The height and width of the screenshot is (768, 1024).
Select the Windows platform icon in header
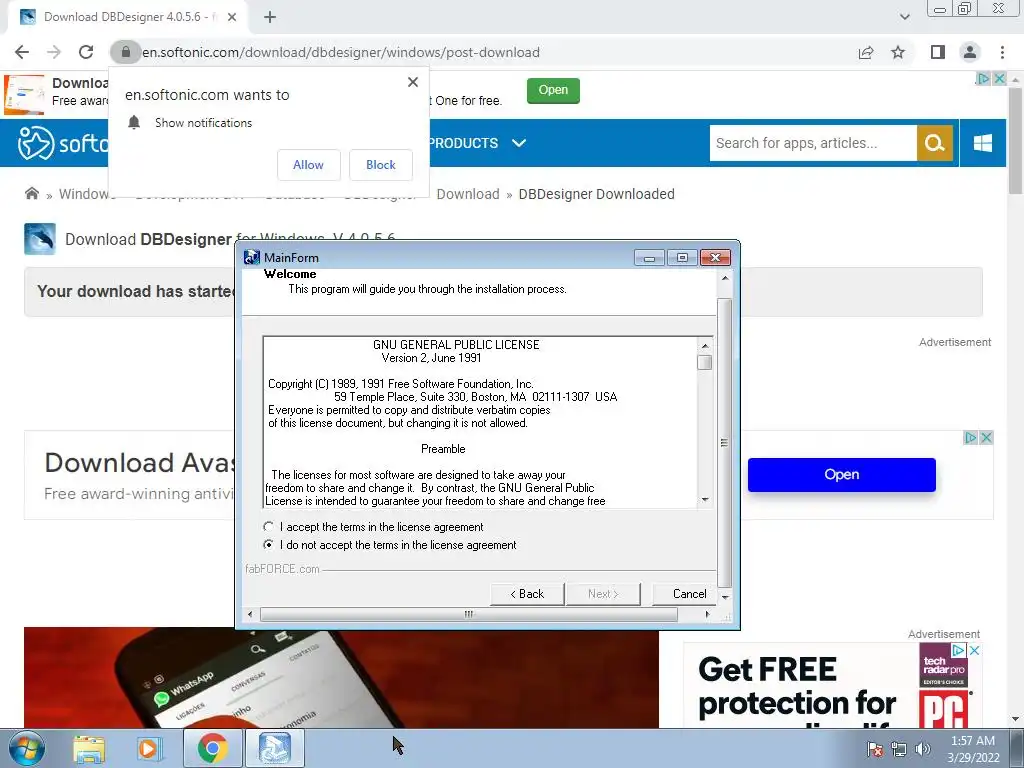coord(983,143)
